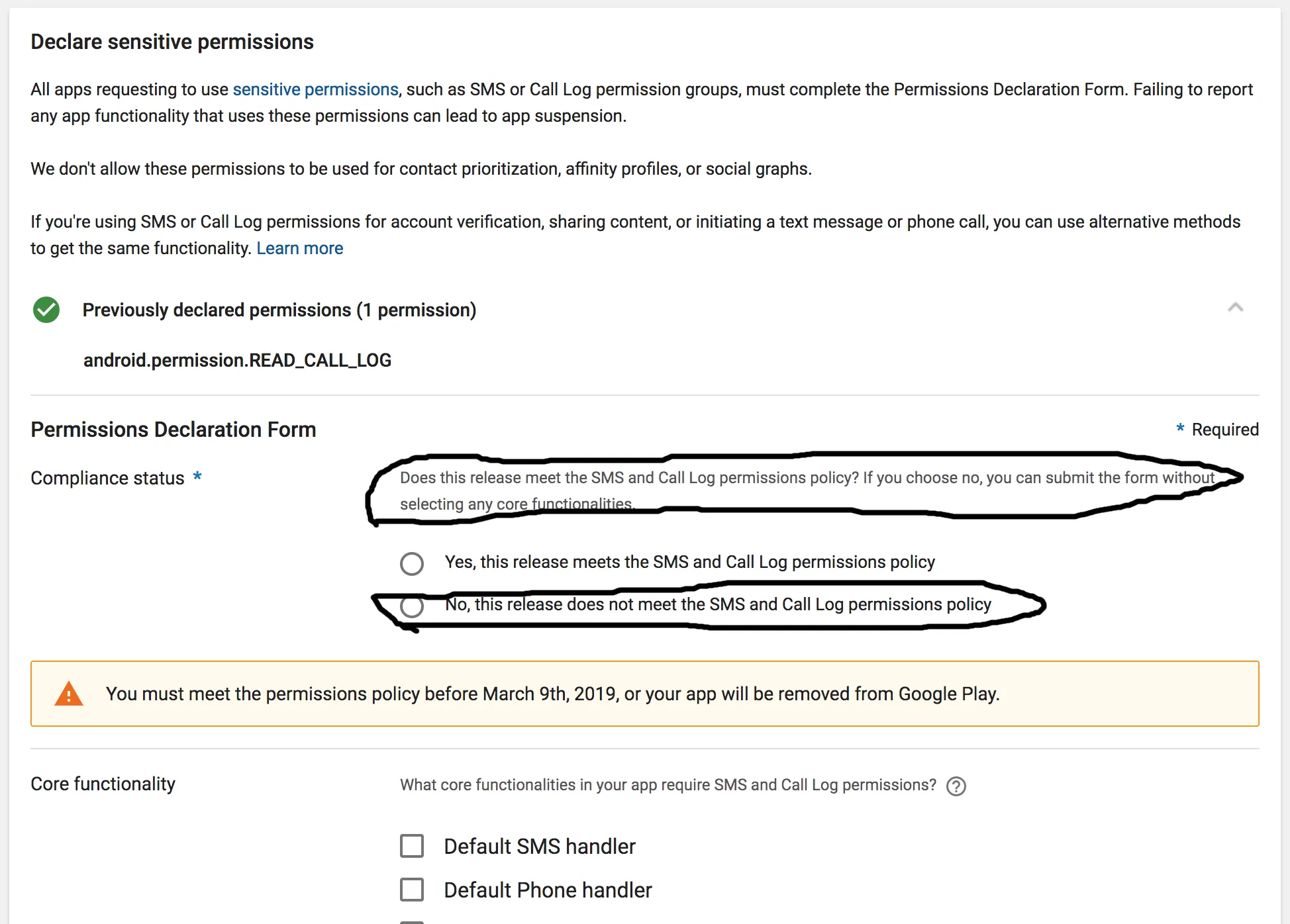Click the "Default Phone handler" label text

548,890
